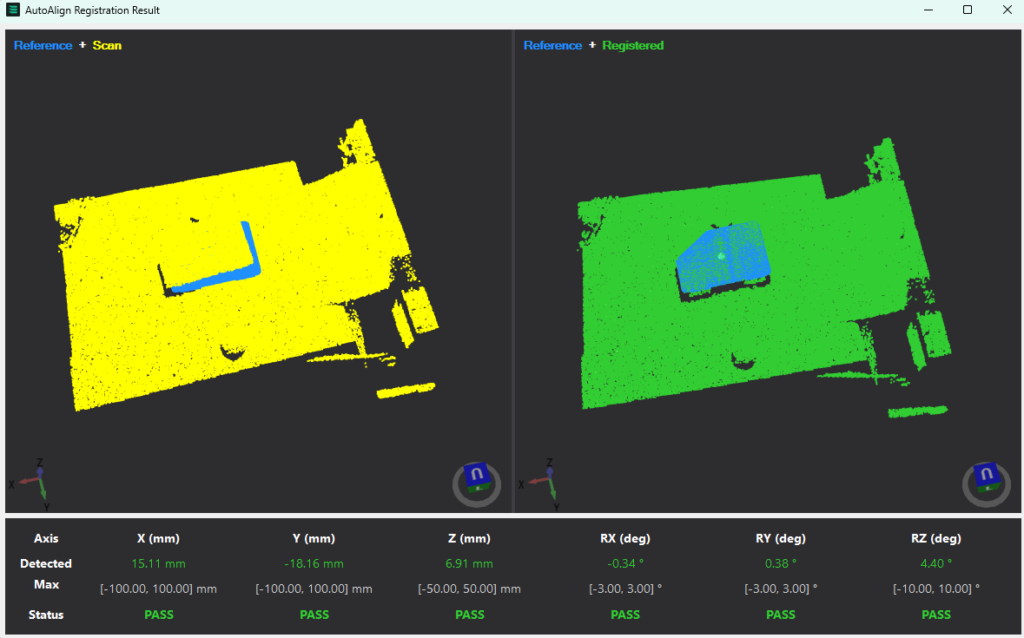
Task: Select the X axis on the left orientation gizmo
Action: [x=24, y=482]
